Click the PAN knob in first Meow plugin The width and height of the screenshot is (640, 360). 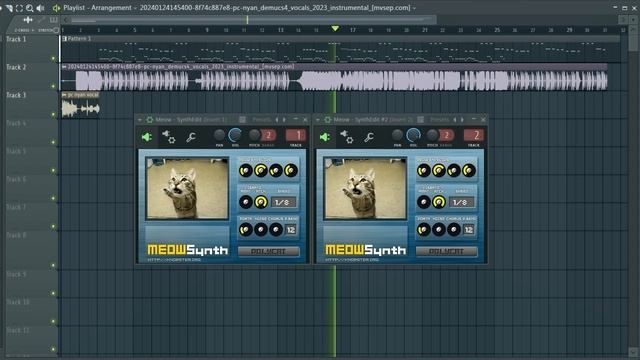(219, 135)
